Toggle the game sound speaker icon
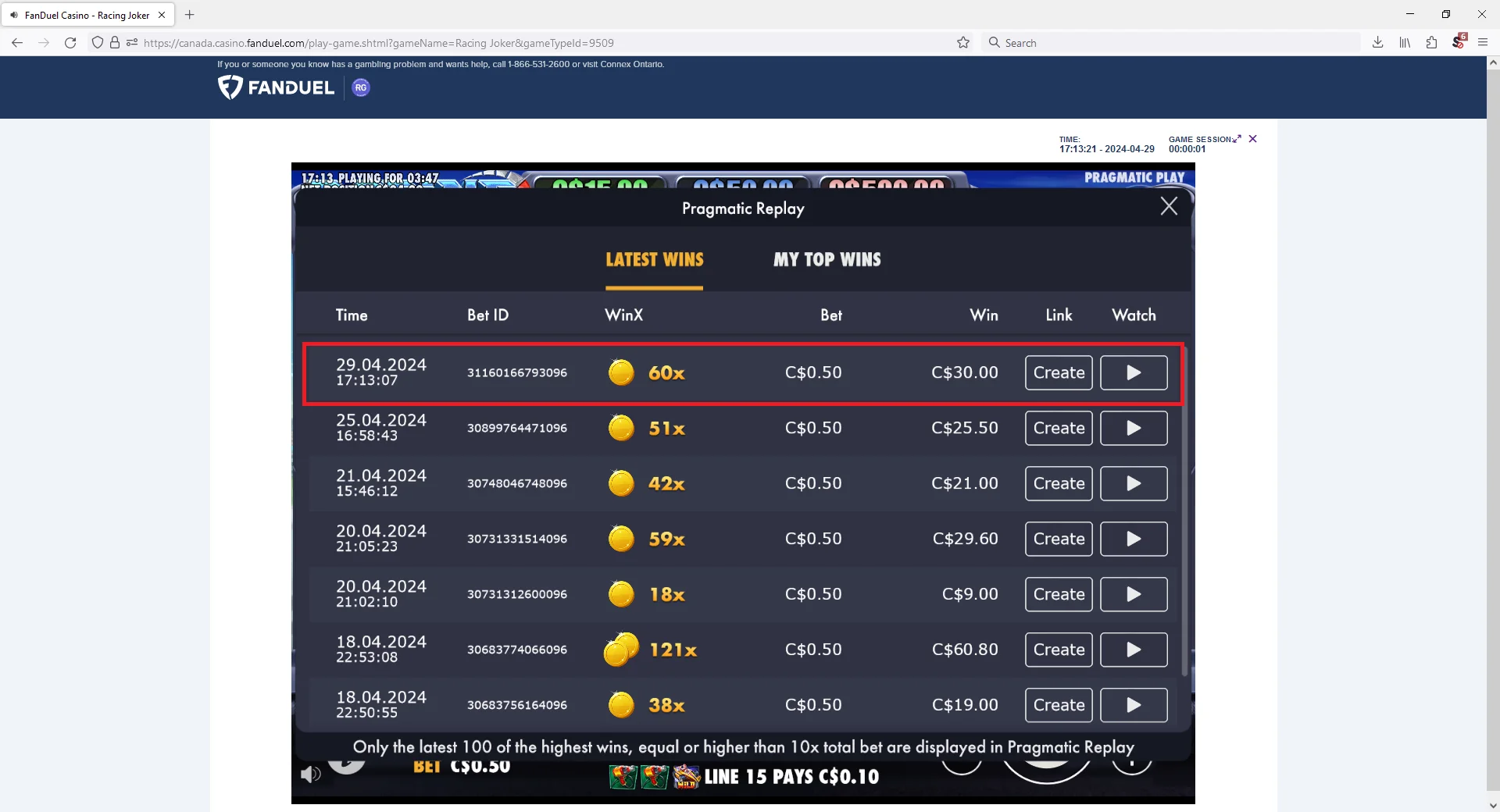Viewport: 1500px width, 812px height. tap(311, 775)
